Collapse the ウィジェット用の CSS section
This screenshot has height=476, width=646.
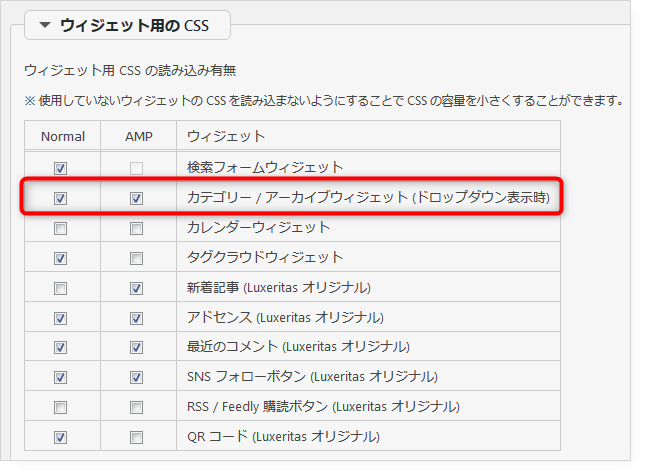[x=44, y=24]
